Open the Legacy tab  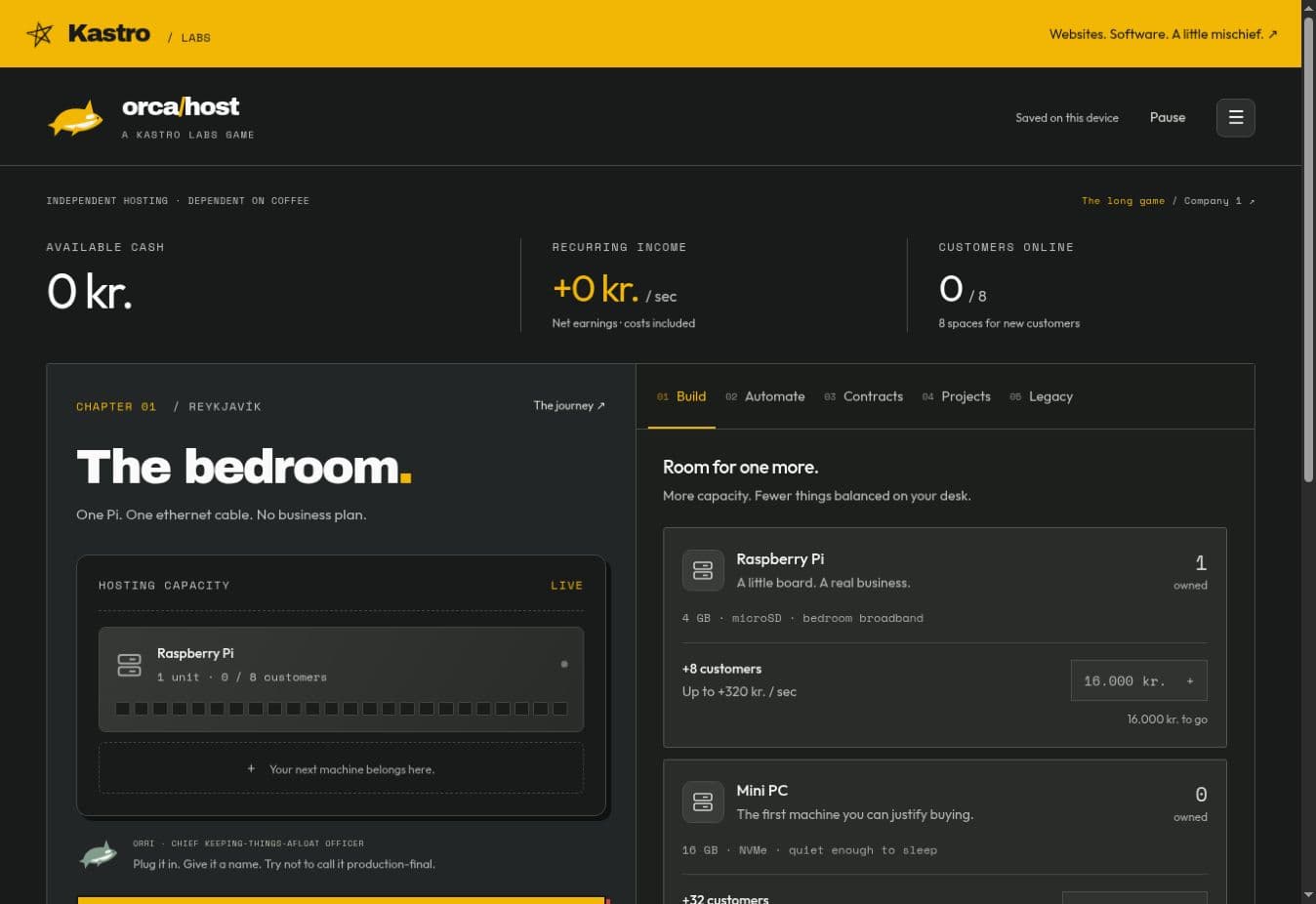1041,396
